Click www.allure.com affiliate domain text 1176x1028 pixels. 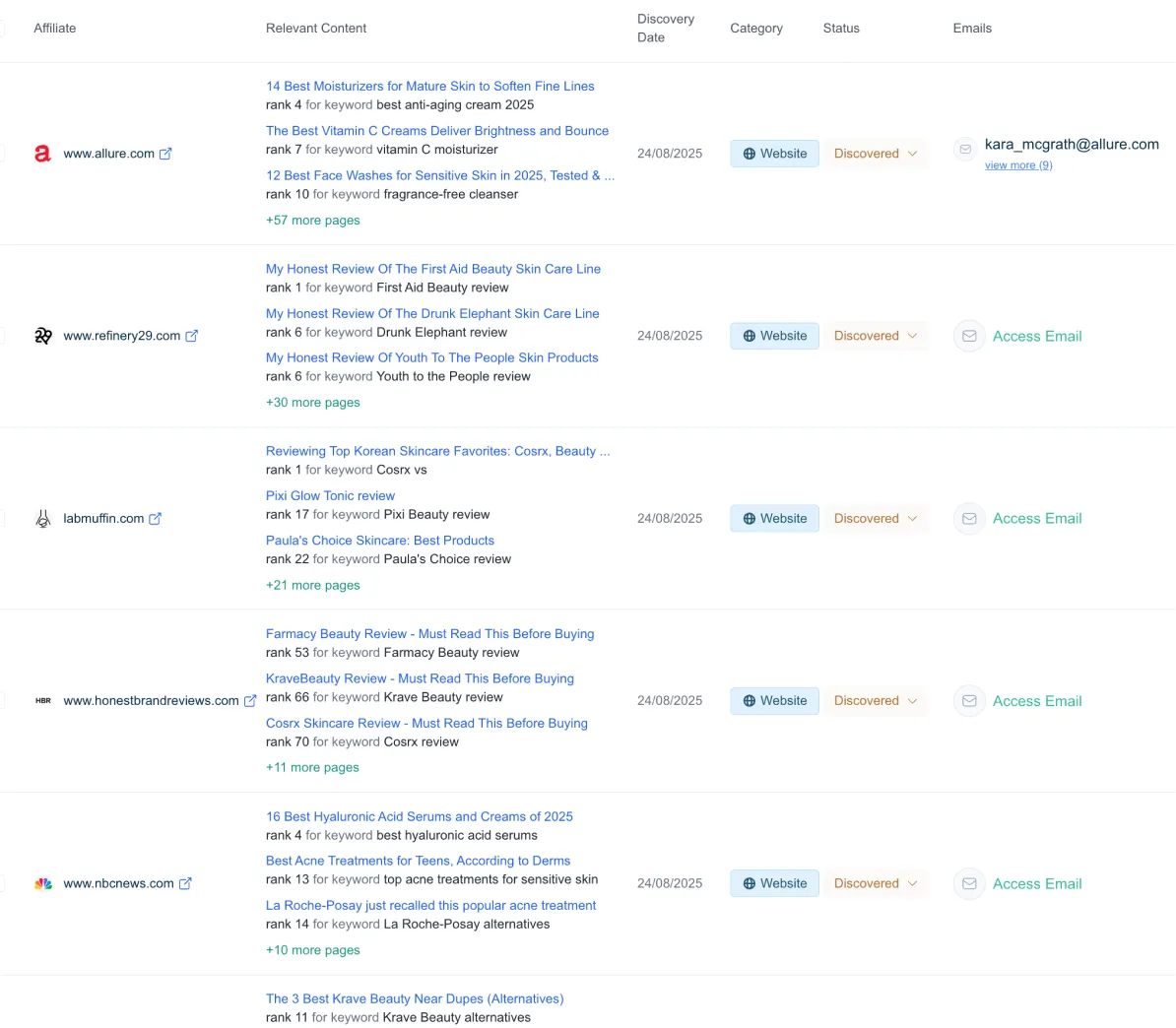tap(108, 153)
